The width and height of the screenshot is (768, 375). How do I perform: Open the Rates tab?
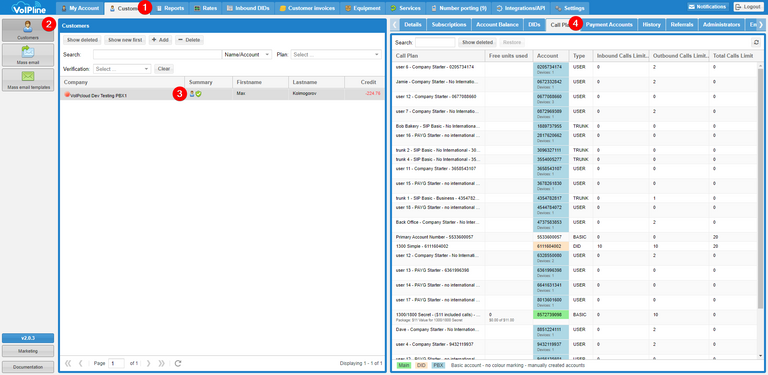coord(206,8)
